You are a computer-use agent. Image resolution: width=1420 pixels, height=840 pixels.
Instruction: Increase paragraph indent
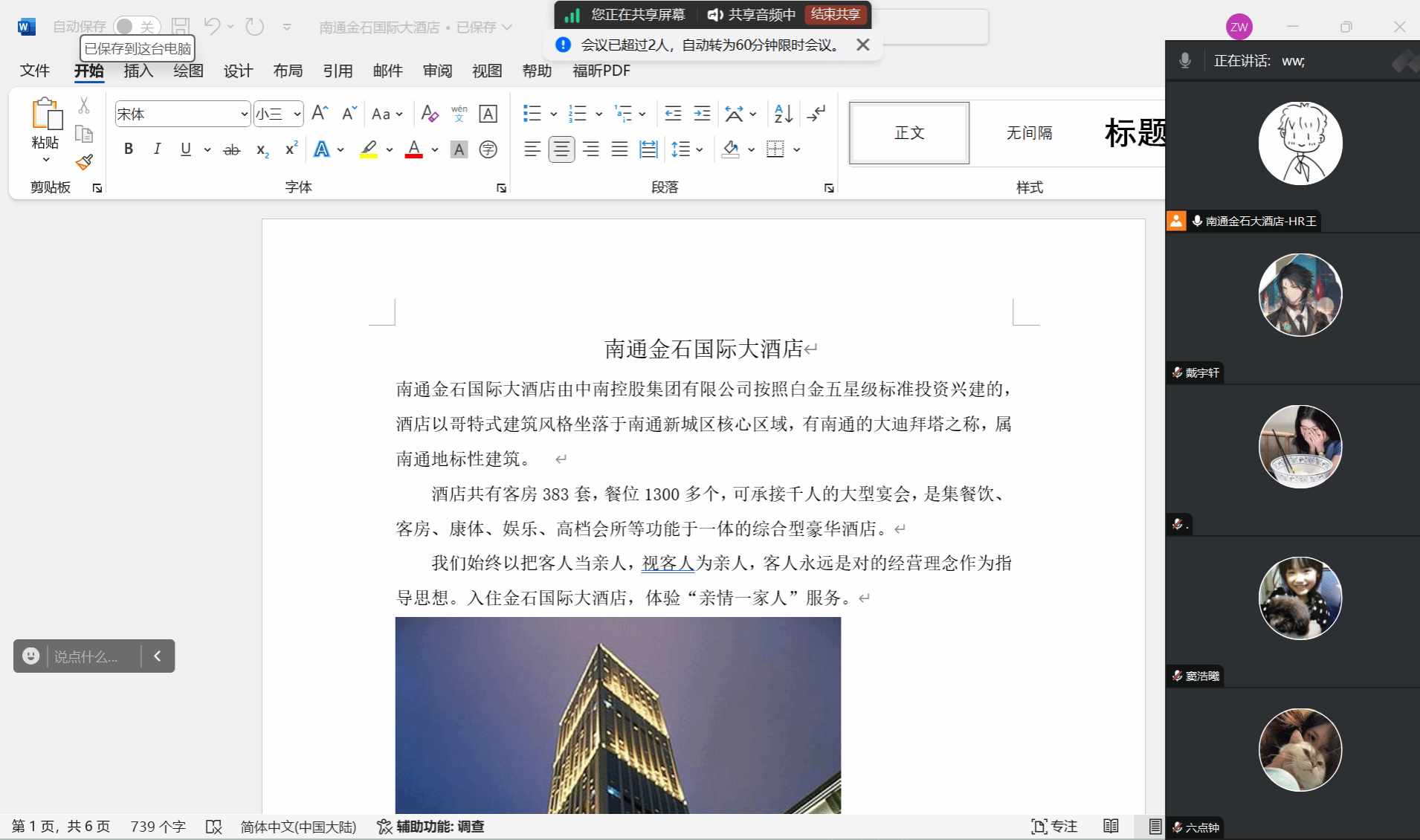tap(702, 114)
